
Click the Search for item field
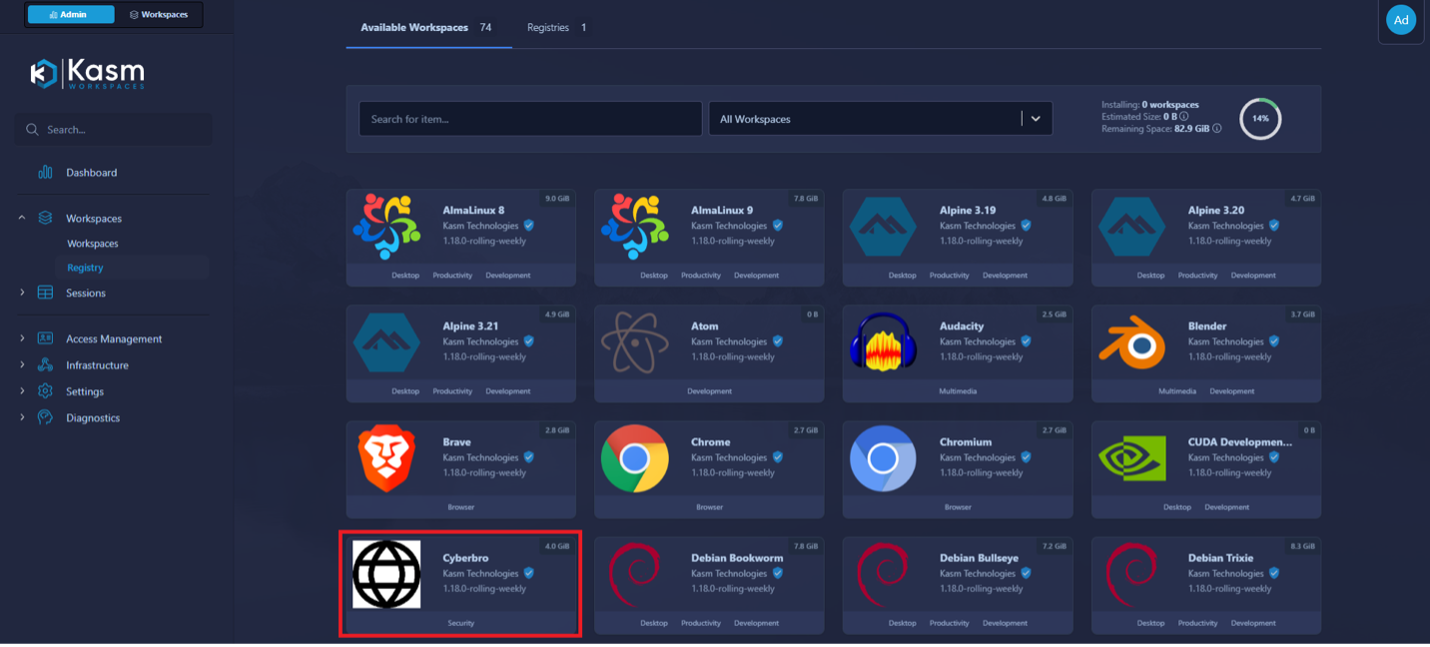pyautogui.click(x=530, y=119)
